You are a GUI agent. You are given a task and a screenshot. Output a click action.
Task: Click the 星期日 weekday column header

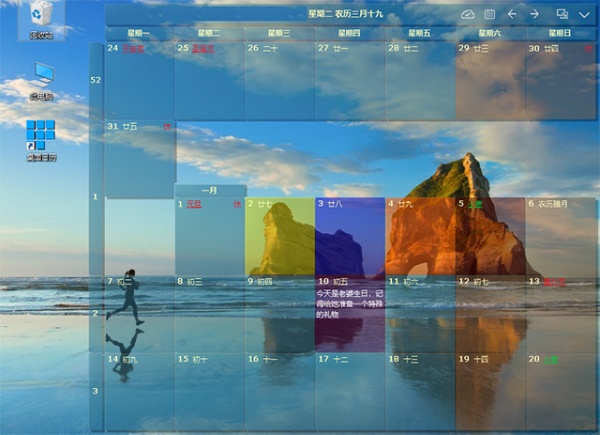point(560,33)
